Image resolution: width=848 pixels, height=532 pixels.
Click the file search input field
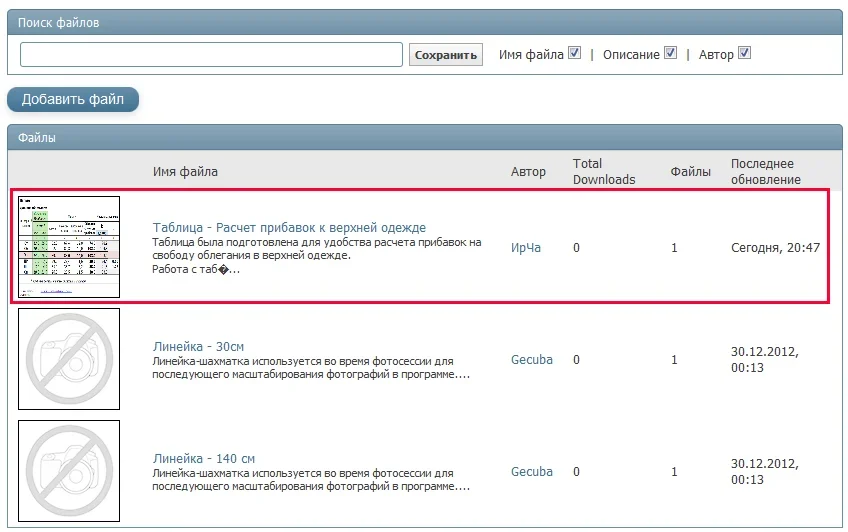[211, 55]
